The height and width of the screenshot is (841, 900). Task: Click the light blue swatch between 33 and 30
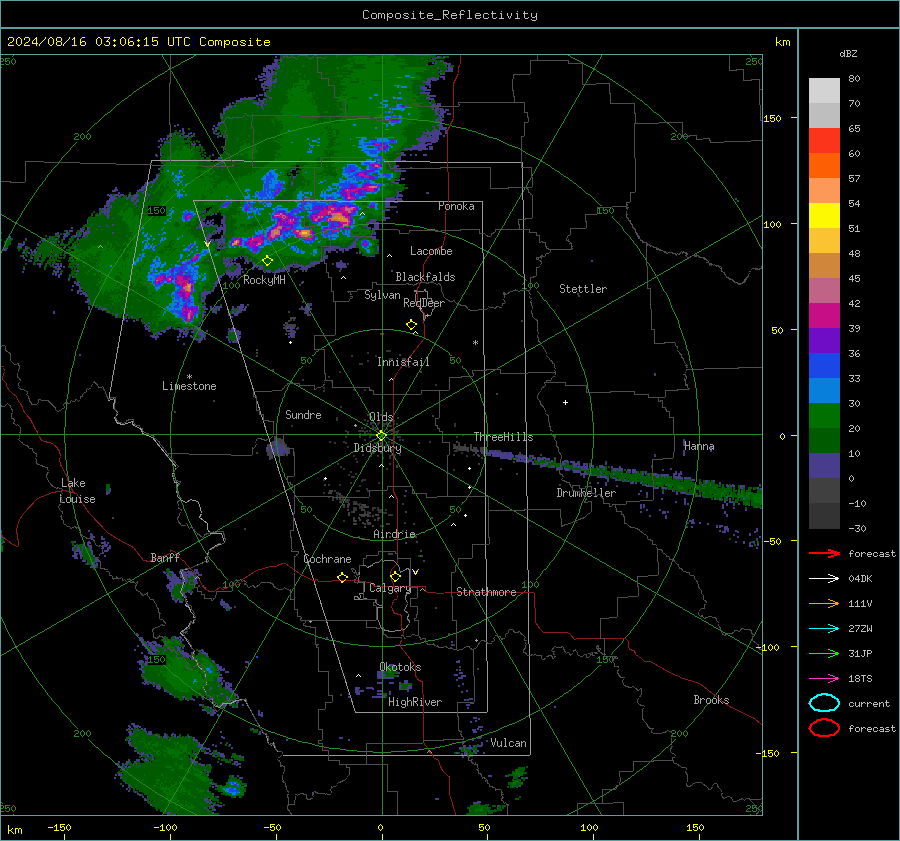pos(824,390)
